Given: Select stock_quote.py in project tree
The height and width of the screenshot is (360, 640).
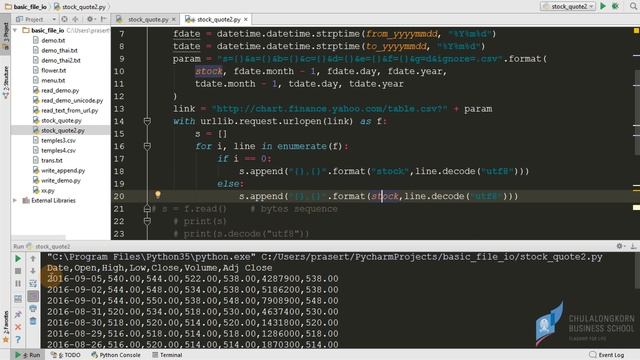Looking at the screenshot, I should pyautogui.click(x=61, y=120).
